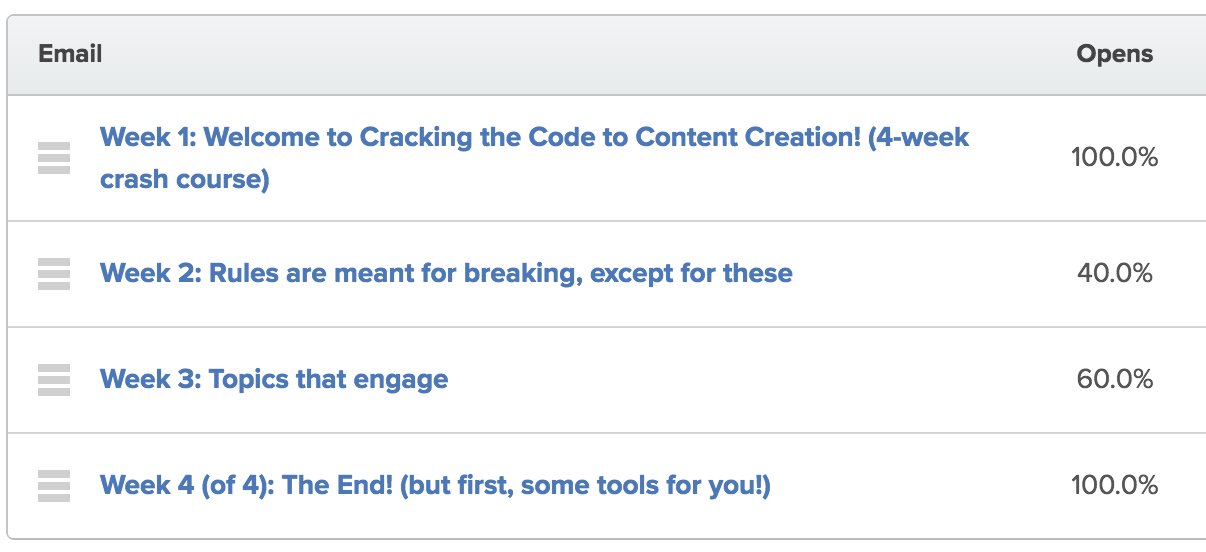Image resolution: width=1206 pixels, height=552 pixels.
Task: Open Week 4 (of 4): The End! email
Action: 436,486
